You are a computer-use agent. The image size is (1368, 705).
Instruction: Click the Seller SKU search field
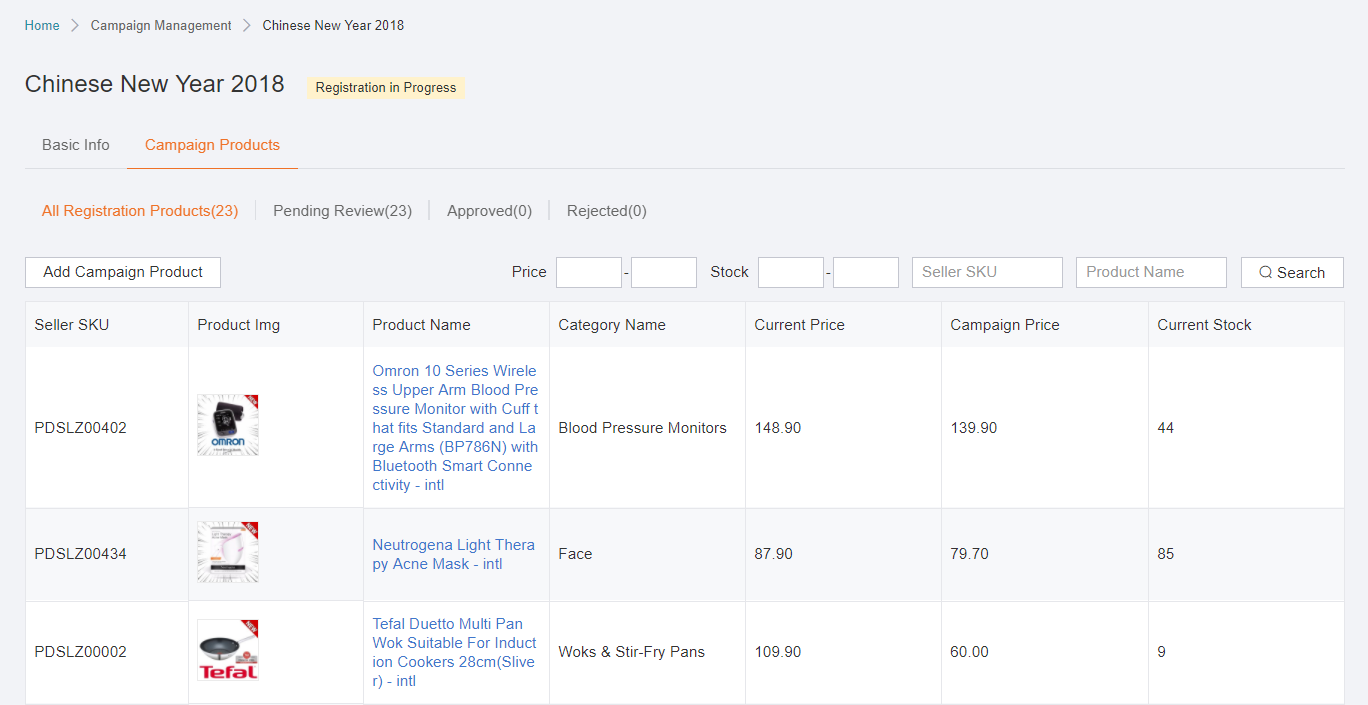[x=987, y=272]
